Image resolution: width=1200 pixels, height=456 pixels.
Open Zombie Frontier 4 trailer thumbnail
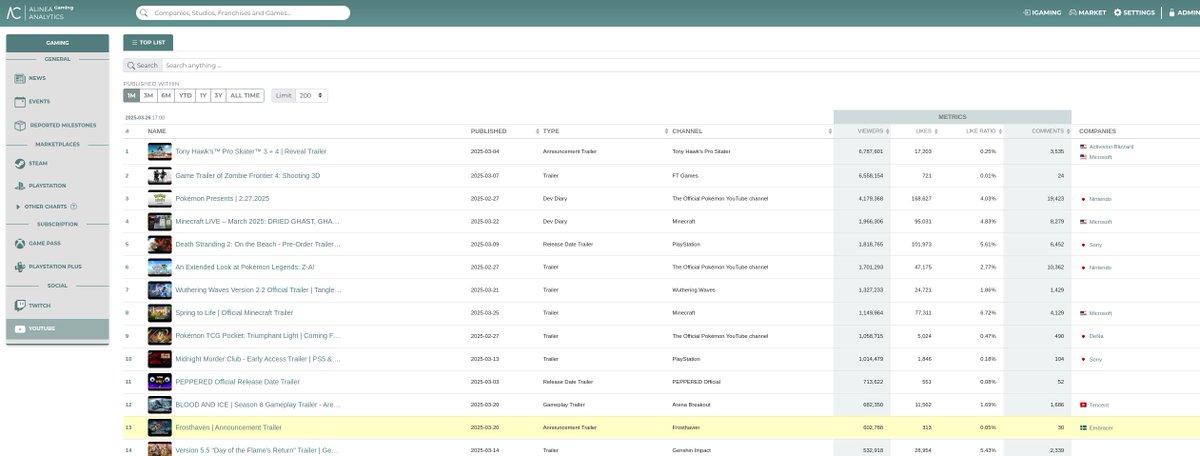coord(160,176)
